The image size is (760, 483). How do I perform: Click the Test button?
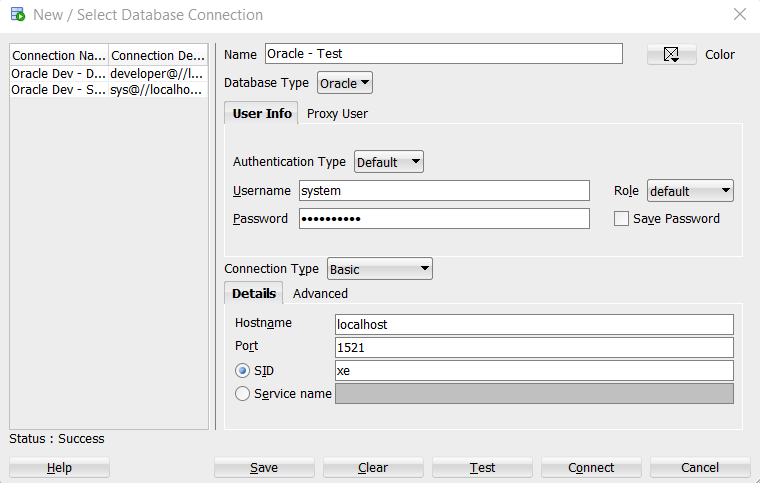point(482,467)
